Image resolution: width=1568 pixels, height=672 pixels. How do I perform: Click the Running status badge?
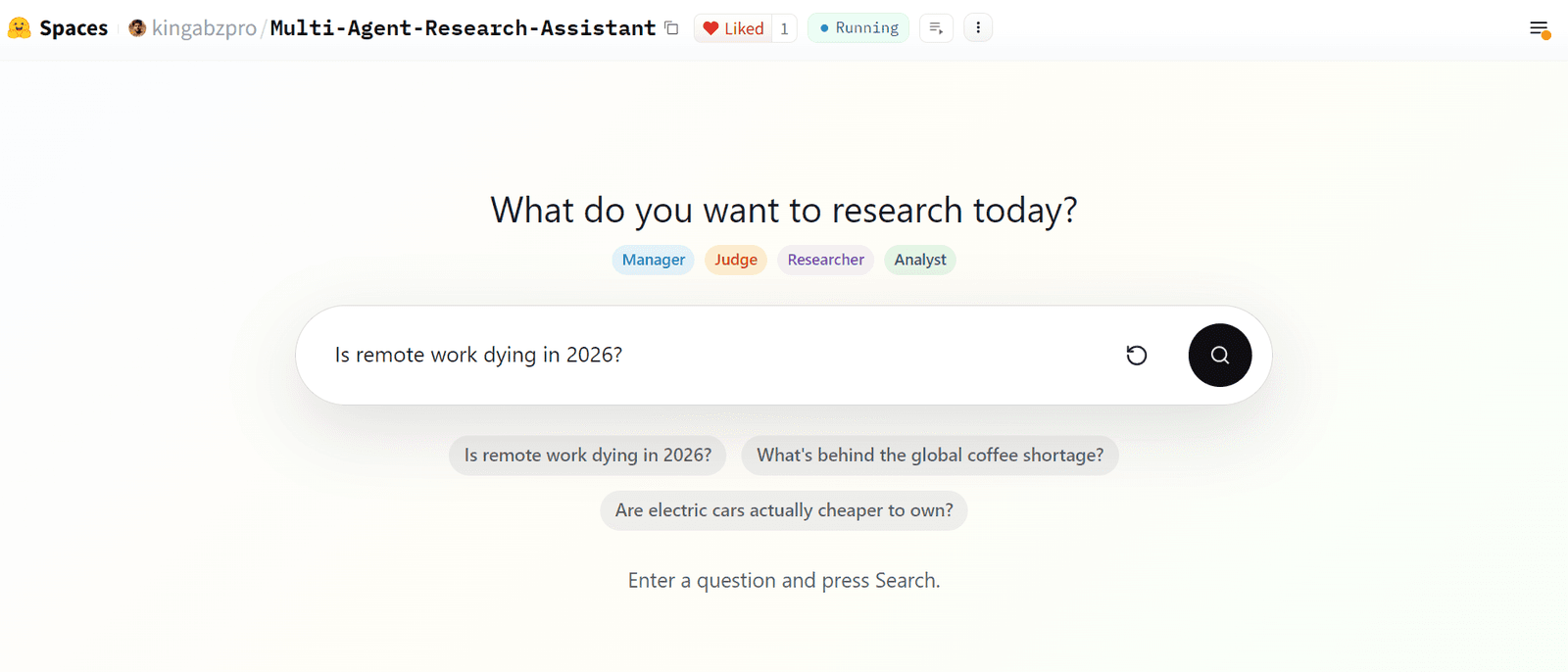(858, 28)
